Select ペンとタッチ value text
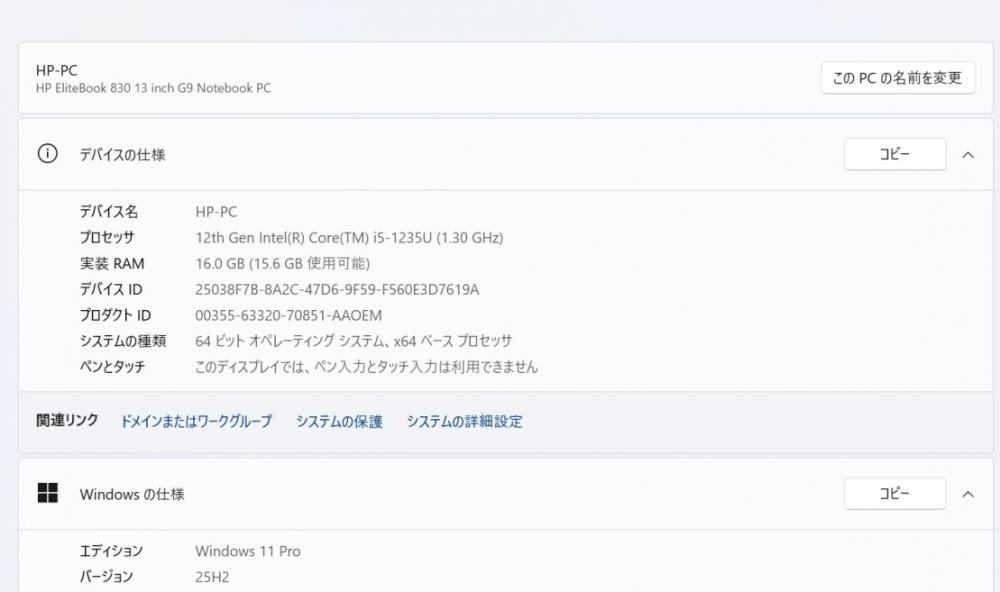This screenshot has width=1000, height=592. 367,367
